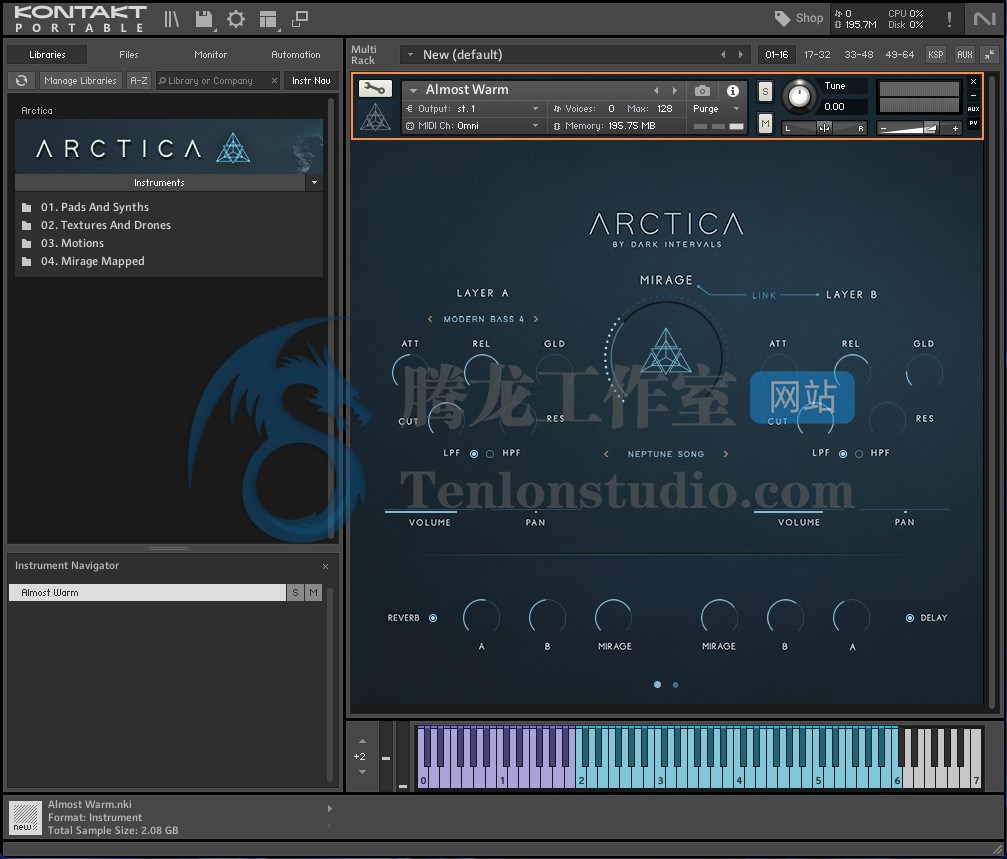Toggle Solo in Instrument Navigator row
Screen dimensions: 1007x859
[295, 593]
